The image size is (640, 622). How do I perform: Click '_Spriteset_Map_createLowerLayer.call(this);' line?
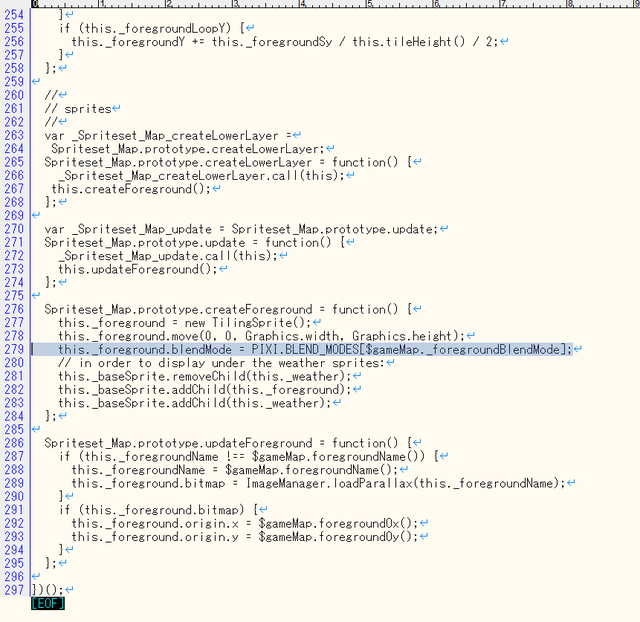(201, 175)
